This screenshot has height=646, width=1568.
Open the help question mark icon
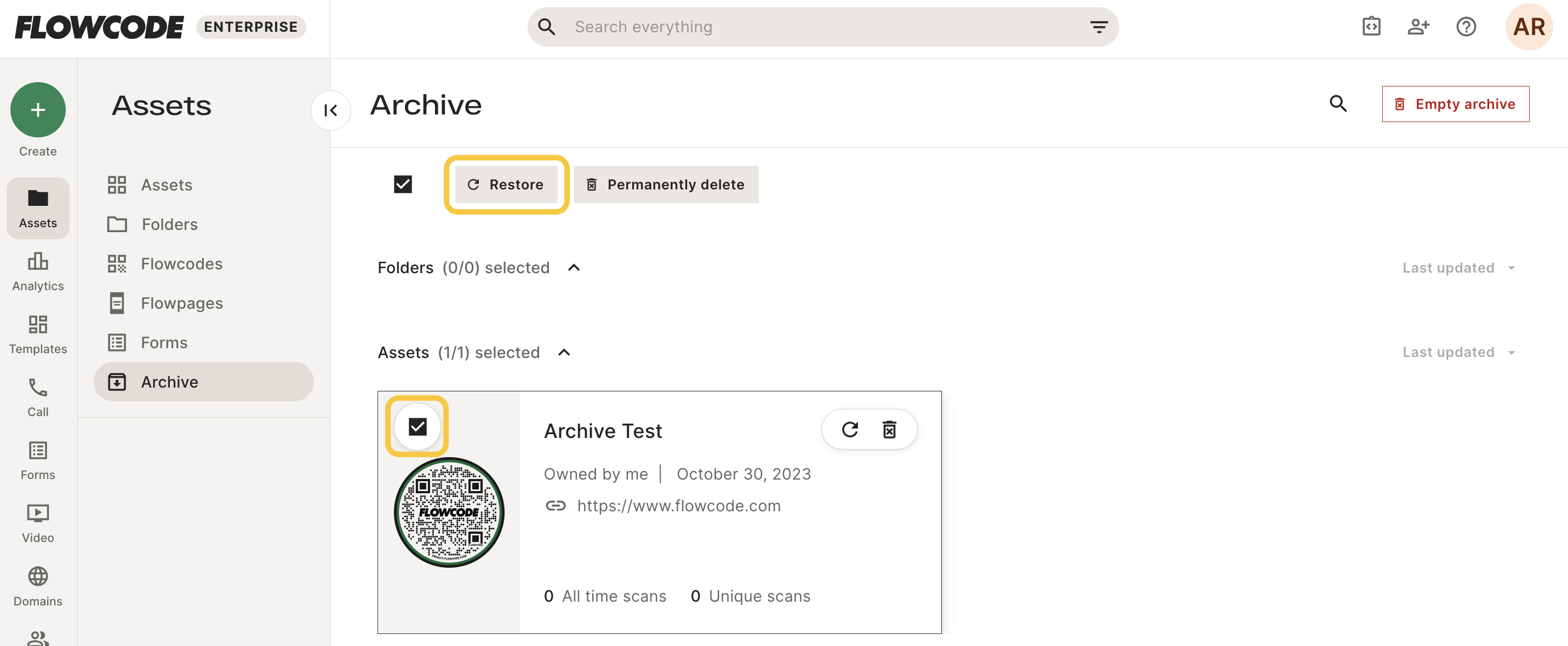[1466, 27]
